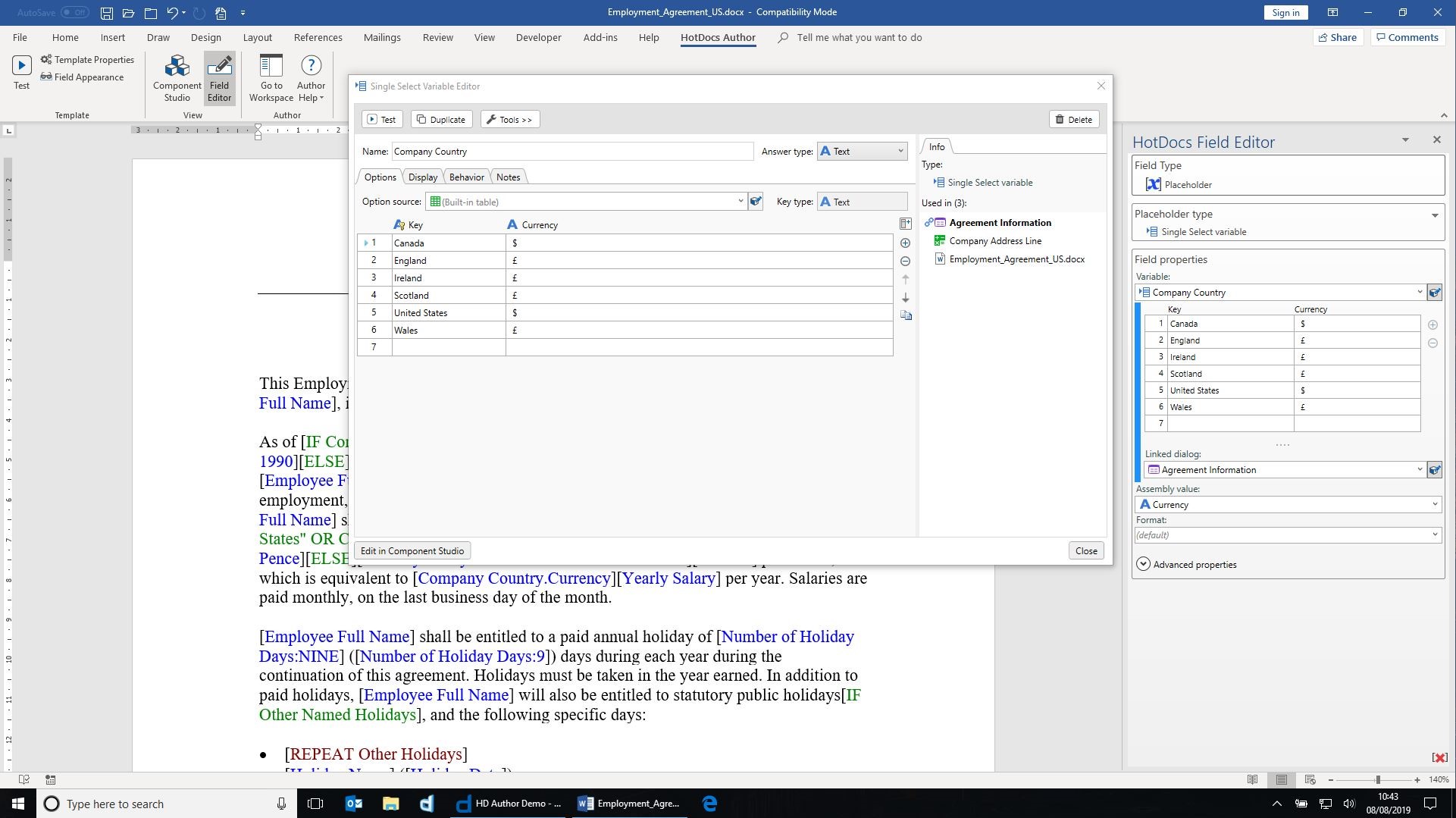Click Edit in Component Studio
Screen dimensions: 1456x818
412,550
